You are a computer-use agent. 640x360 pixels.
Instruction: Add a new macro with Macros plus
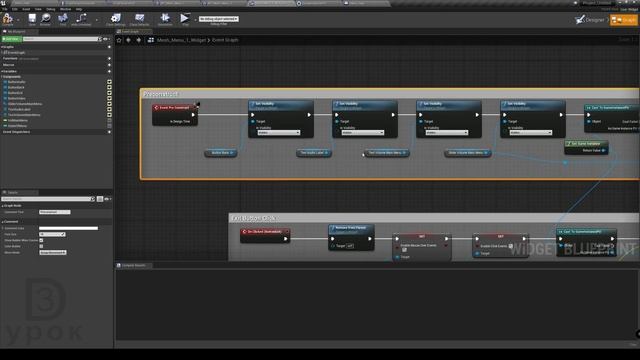coord(109,65)
